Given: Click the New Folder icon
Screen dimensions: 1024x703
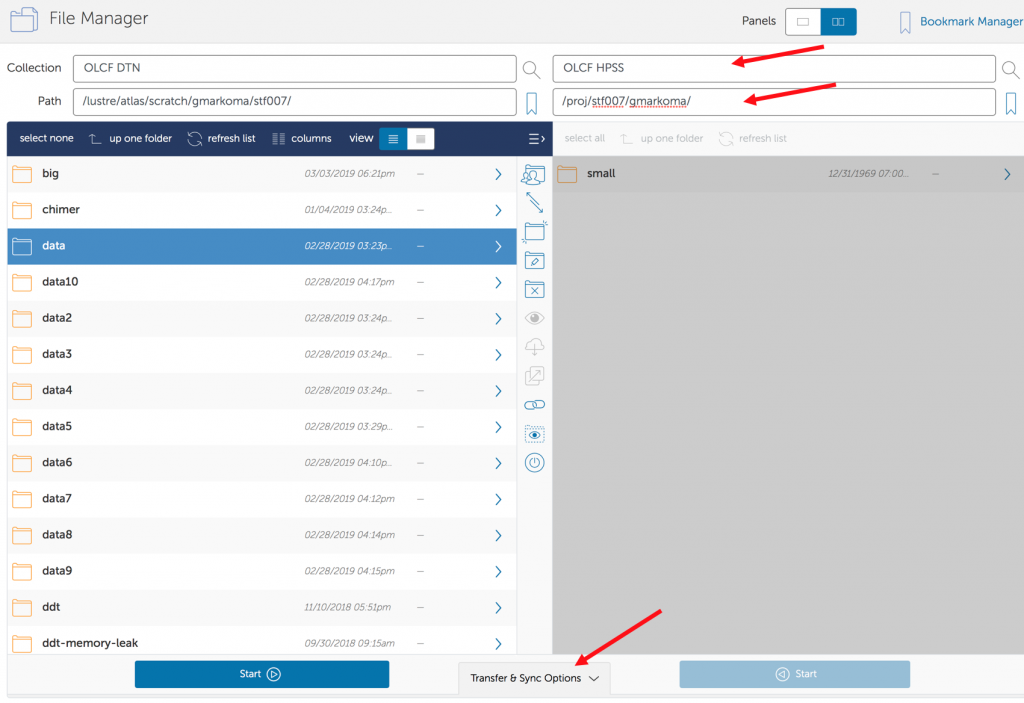Looking at the screenshot, I should 534,232.
